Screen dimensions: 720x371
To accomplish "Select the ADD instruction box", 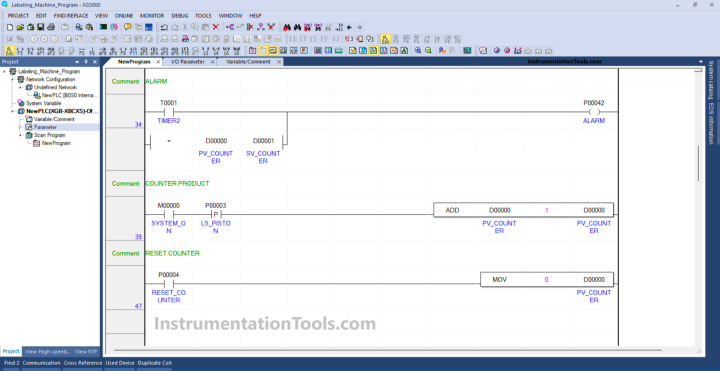I will (x=523, y=210).
